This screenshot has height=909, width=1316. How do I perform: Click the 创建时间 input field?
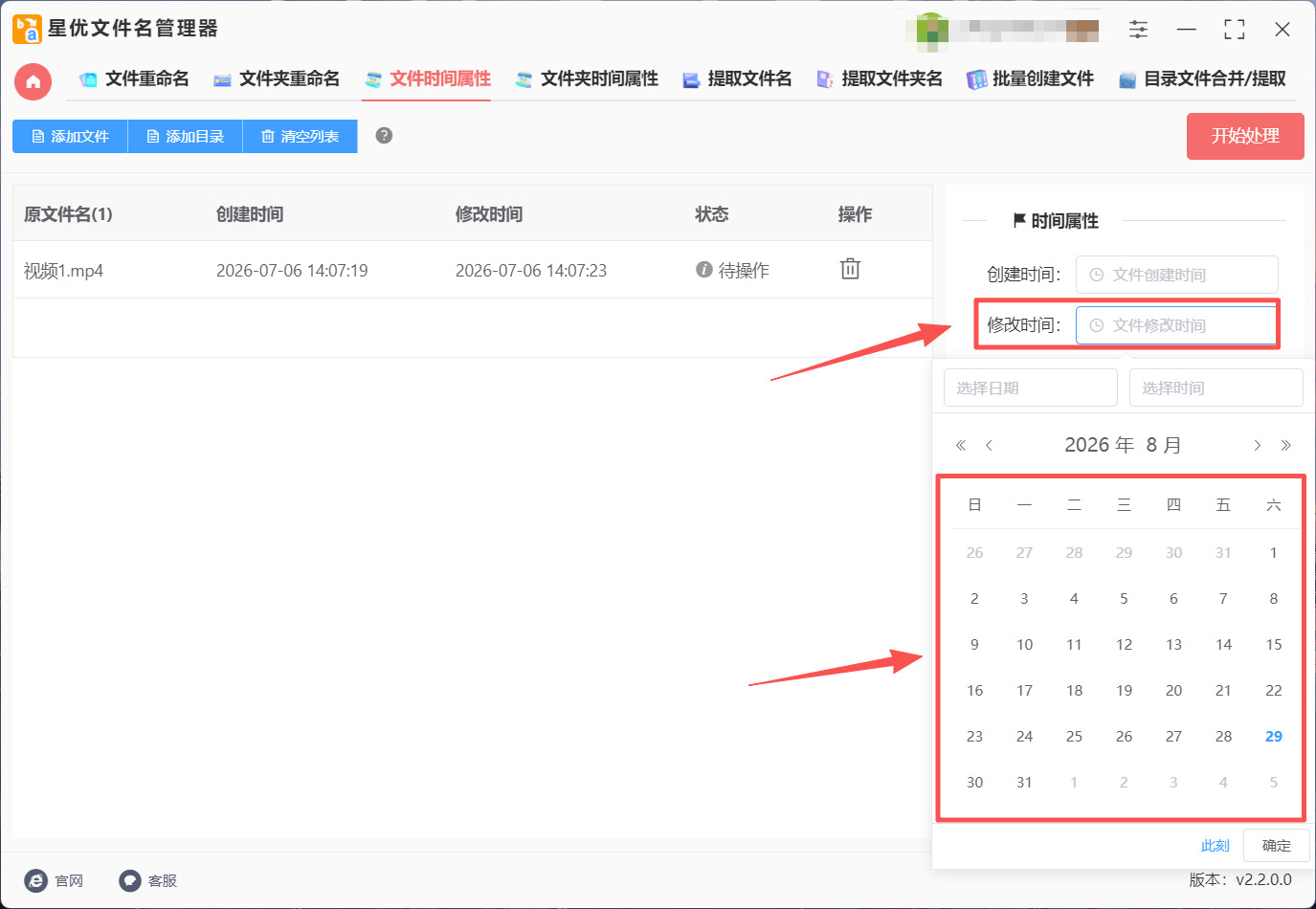[x=1176, y=275]
